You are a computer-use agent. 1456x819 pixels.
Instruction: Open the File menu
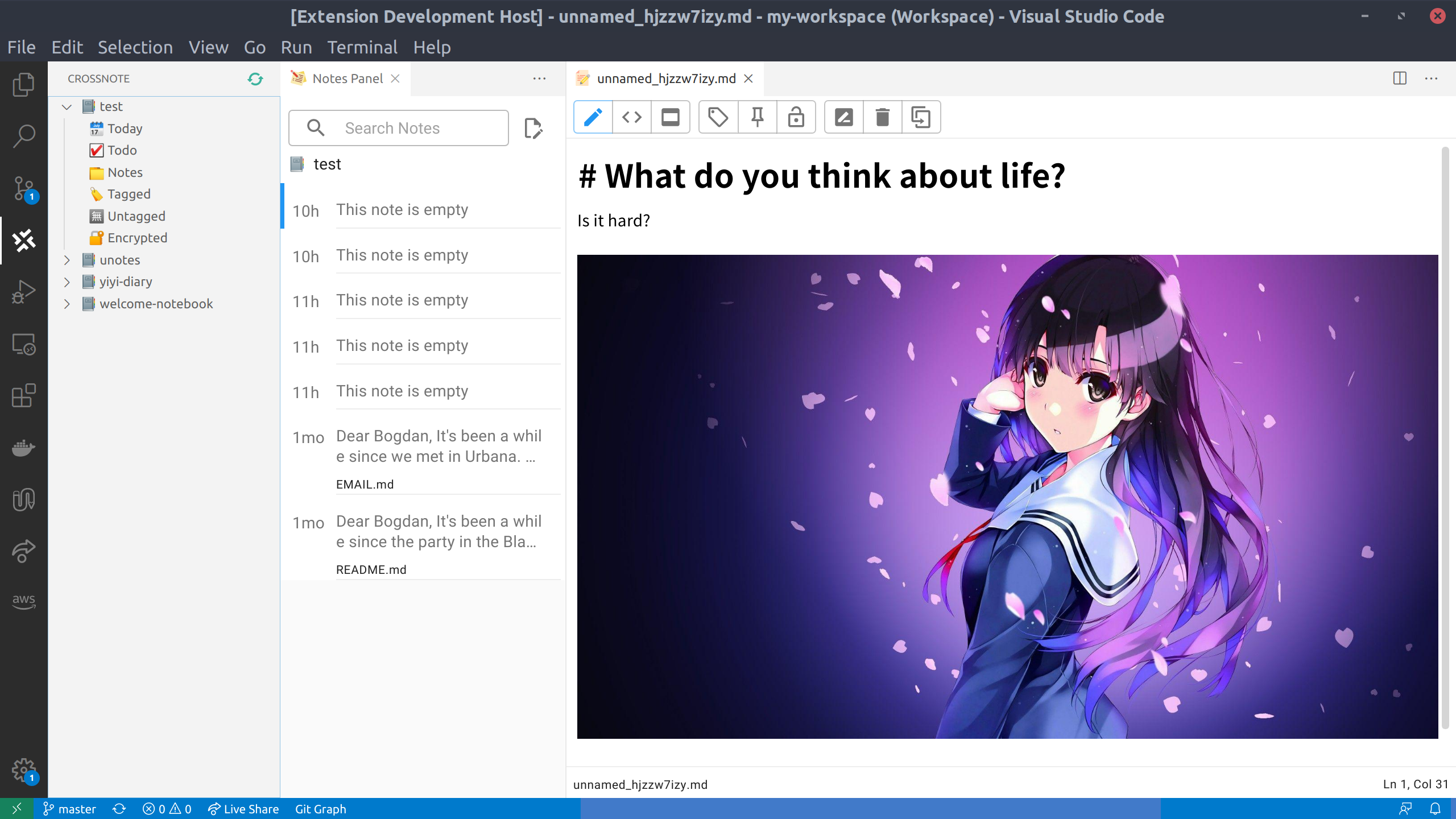(22, 47)
